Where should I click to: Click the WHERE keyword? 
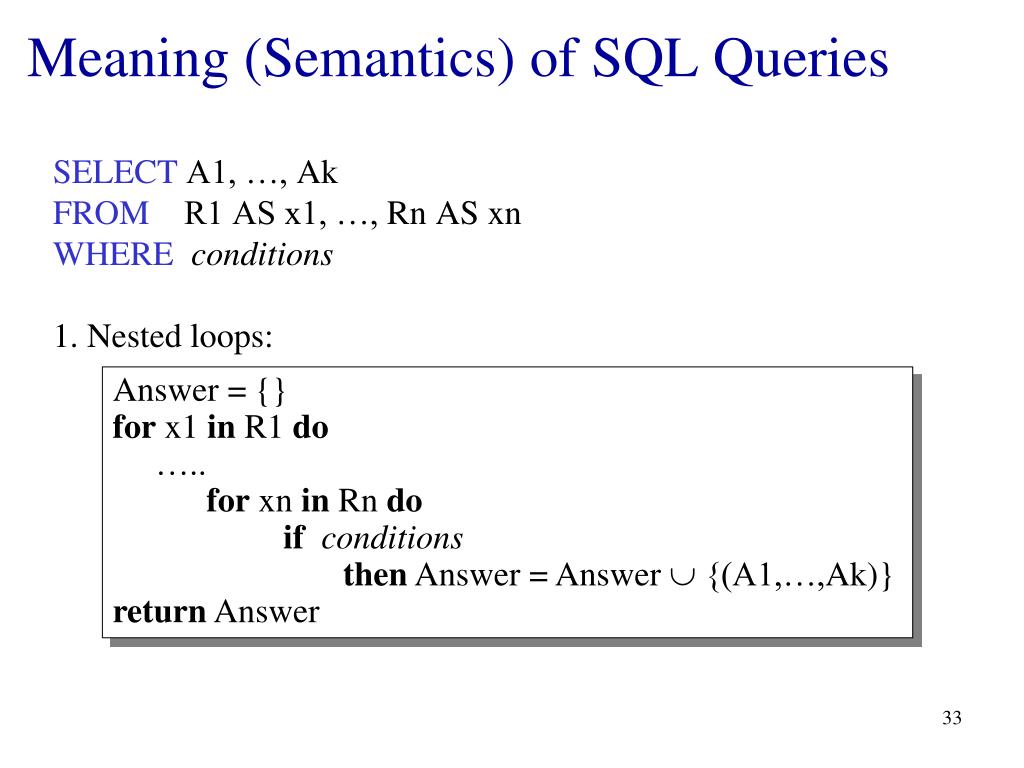(x=114, y=254)
